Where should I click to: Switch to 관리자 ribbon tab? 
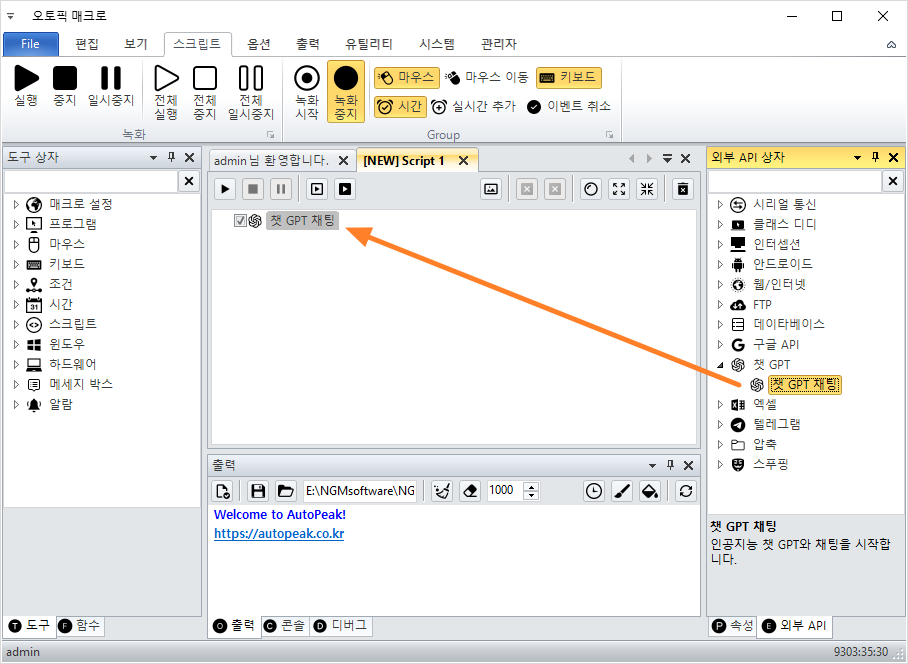pyautogui.click(x=499, y=44)
